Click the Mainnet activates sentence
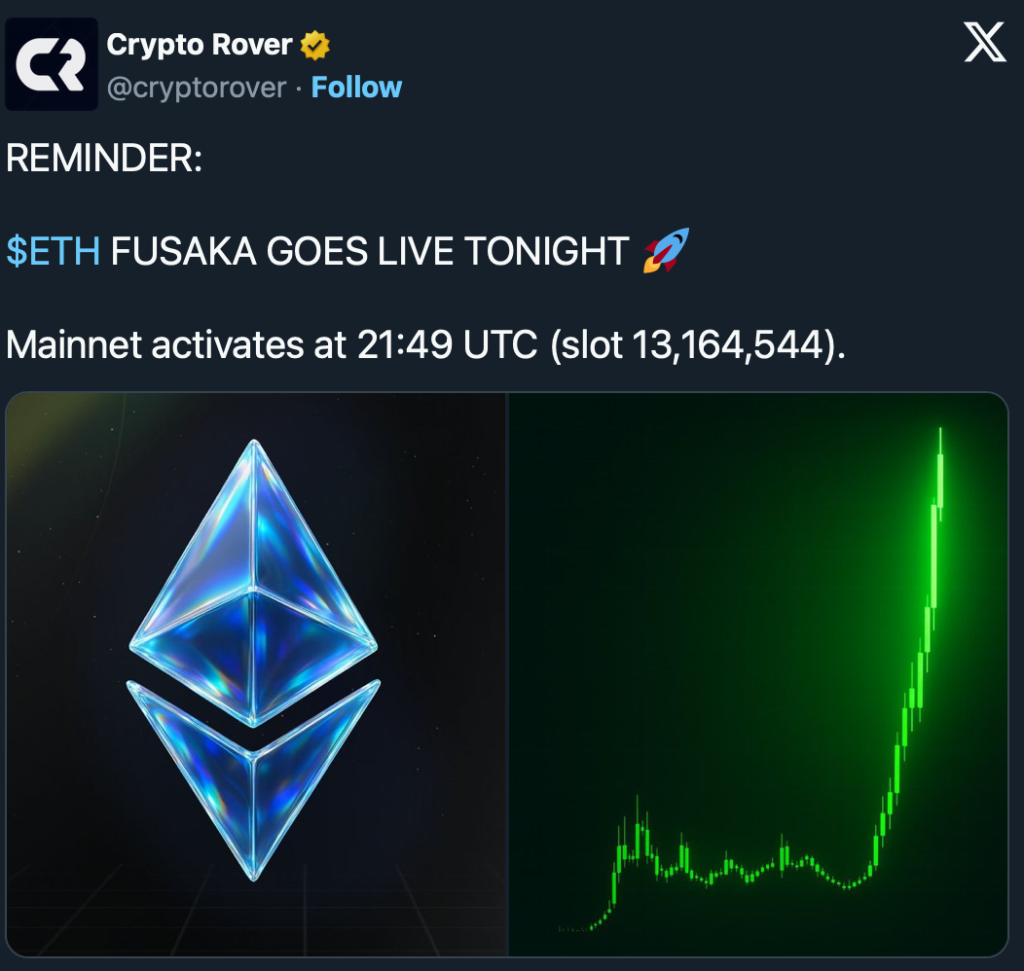 426,345
